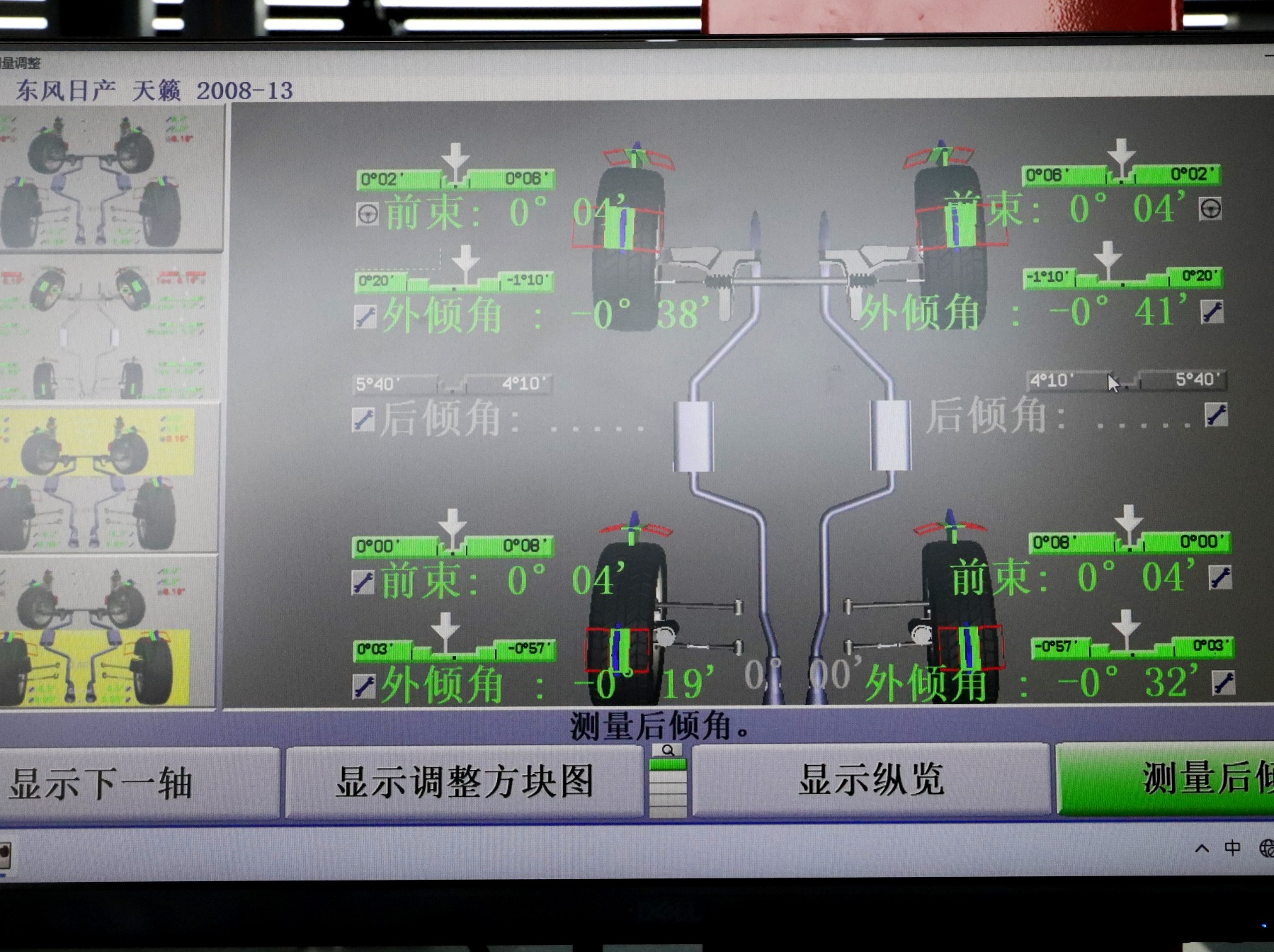1274x952 pixels.
Task: Select the thumbnail with yellow-highlighted front axle
Action: click(x=108, y=478)
